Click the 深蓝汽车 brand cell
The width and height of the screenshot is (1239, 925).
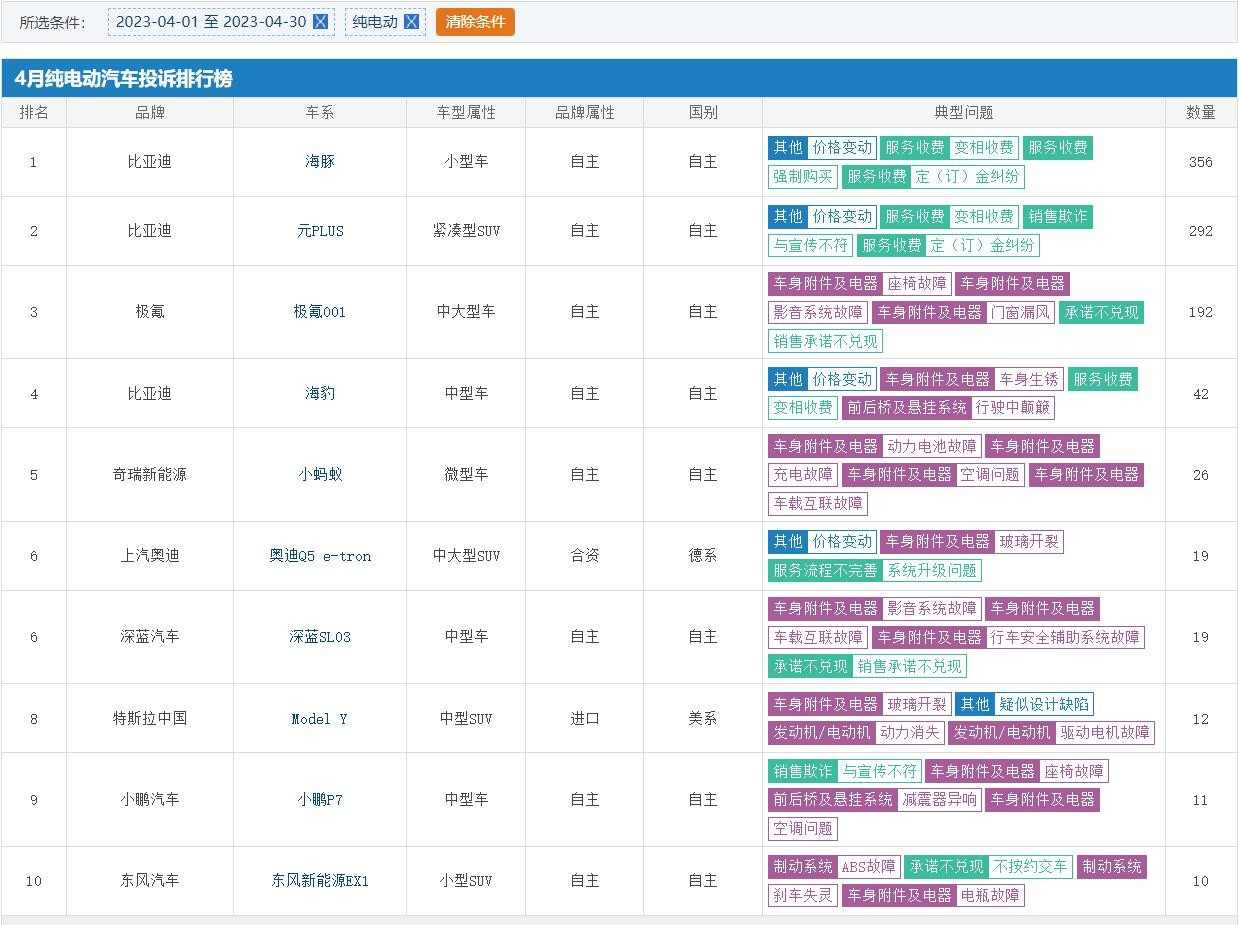(150, 637)
